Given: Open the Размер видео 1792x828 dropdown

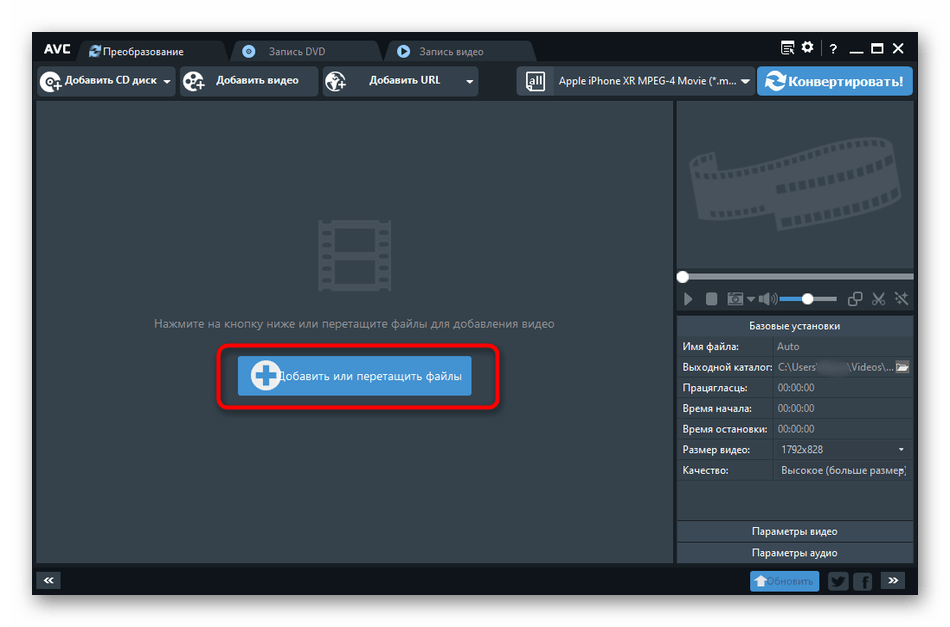Looking at the screenshot, I should pos(843,450).
